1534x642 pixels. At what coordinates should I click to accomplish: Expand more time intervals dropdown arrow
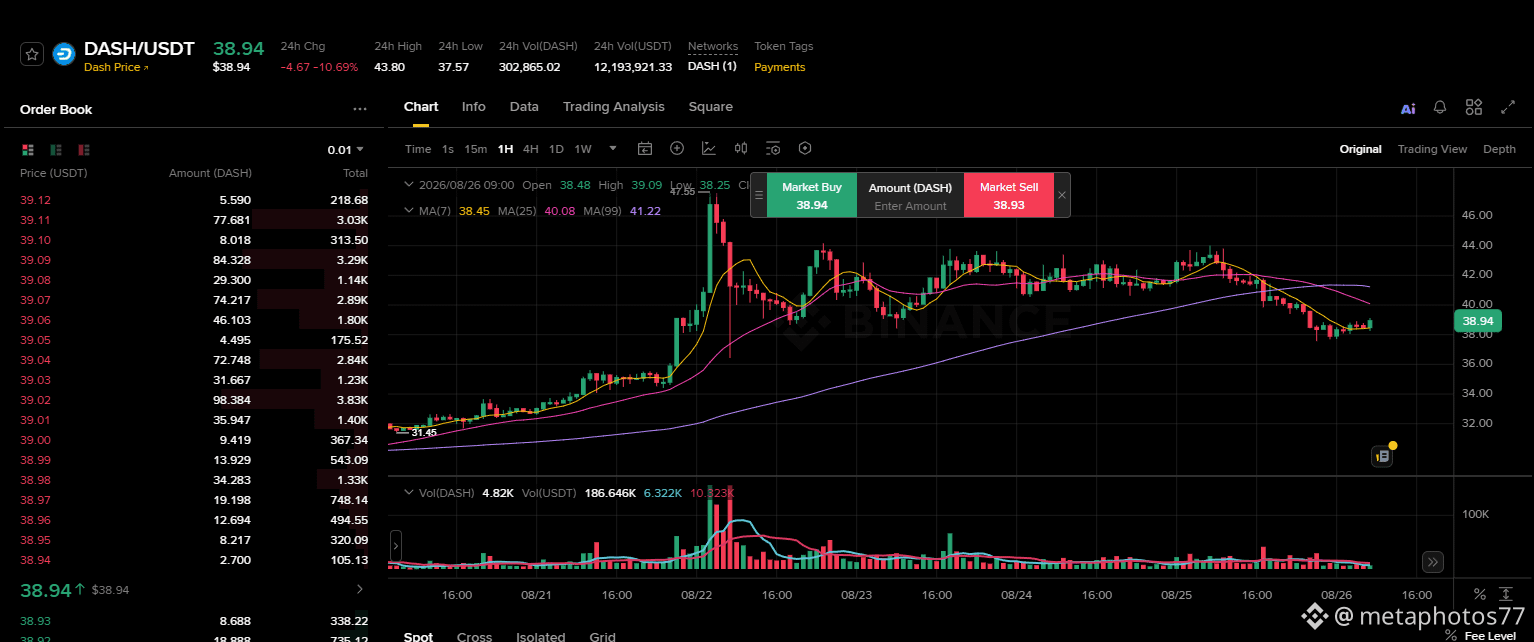pos(613,149)
